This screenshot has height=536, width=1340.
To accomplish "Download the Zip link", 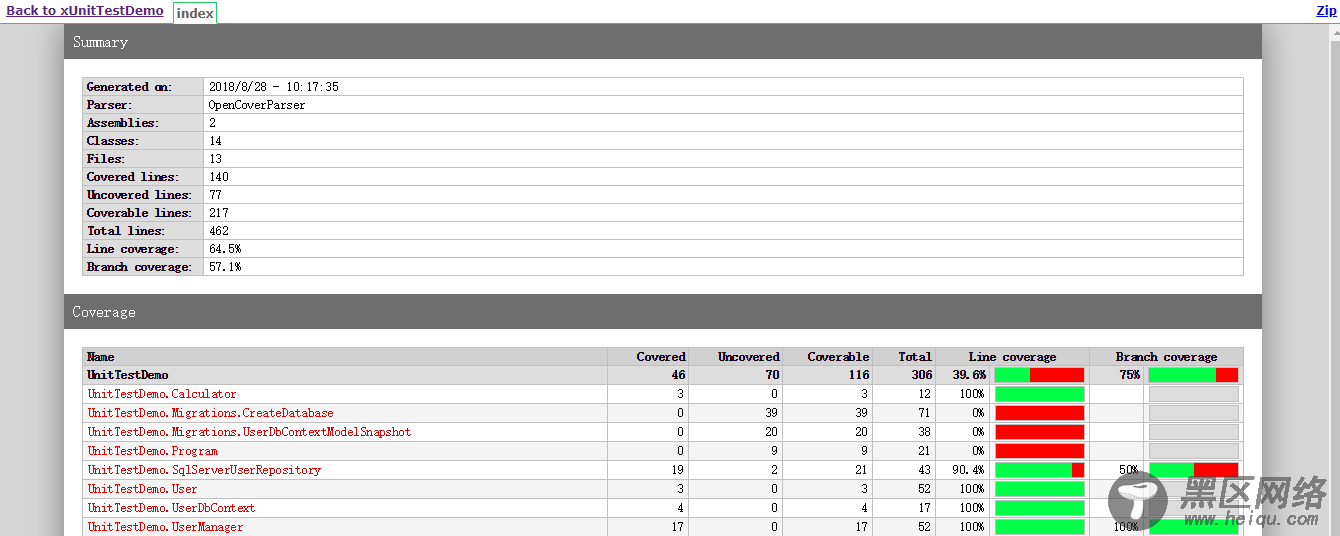I will 1326,11.
